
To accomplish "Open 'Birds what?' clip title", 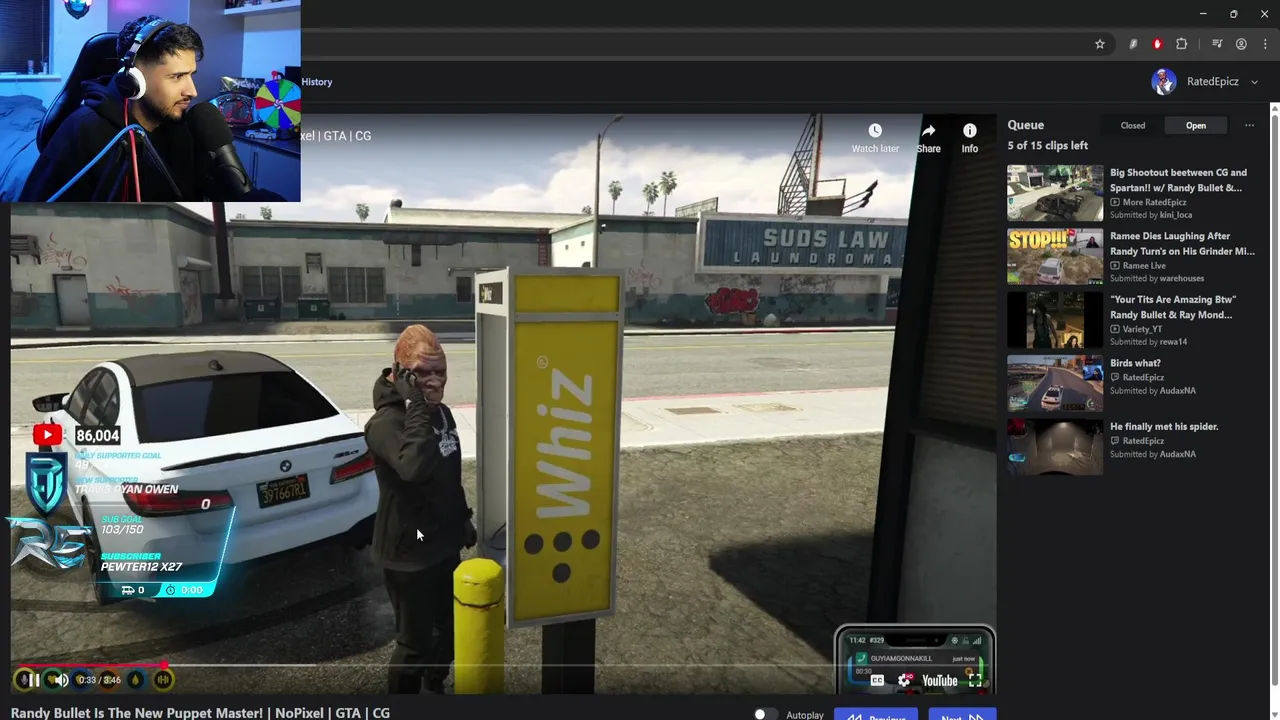I will 1135,363.
